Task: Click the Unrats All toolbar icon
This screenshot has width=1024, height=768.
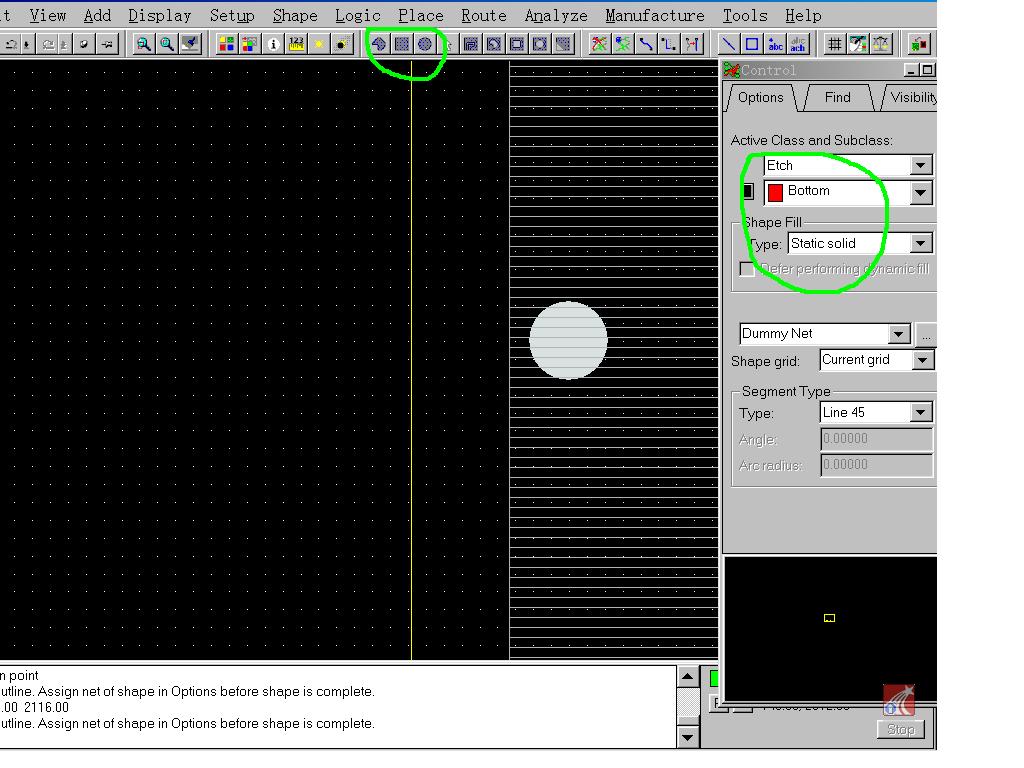Action: click(599, 44)
